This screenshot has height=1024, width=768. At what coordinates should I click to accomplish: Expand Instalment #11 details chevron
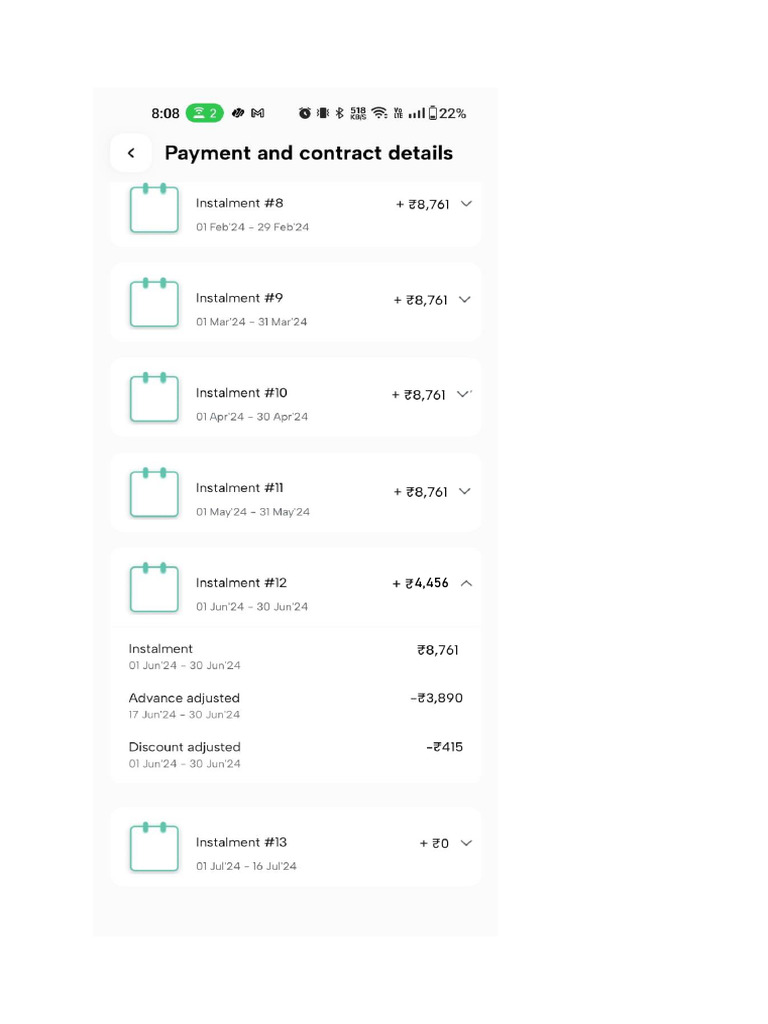[464, 491]
